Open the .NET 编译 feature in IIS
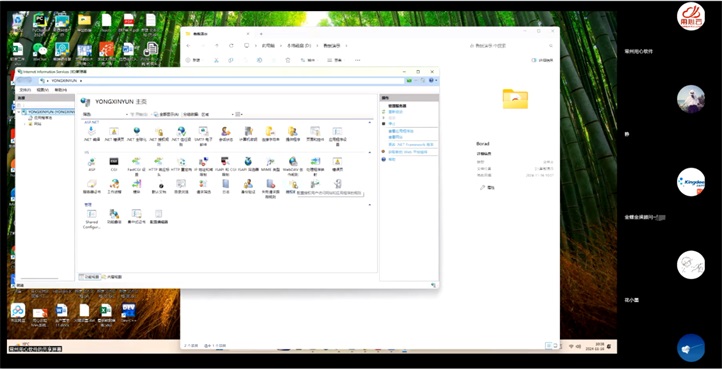 click(92, 134)
